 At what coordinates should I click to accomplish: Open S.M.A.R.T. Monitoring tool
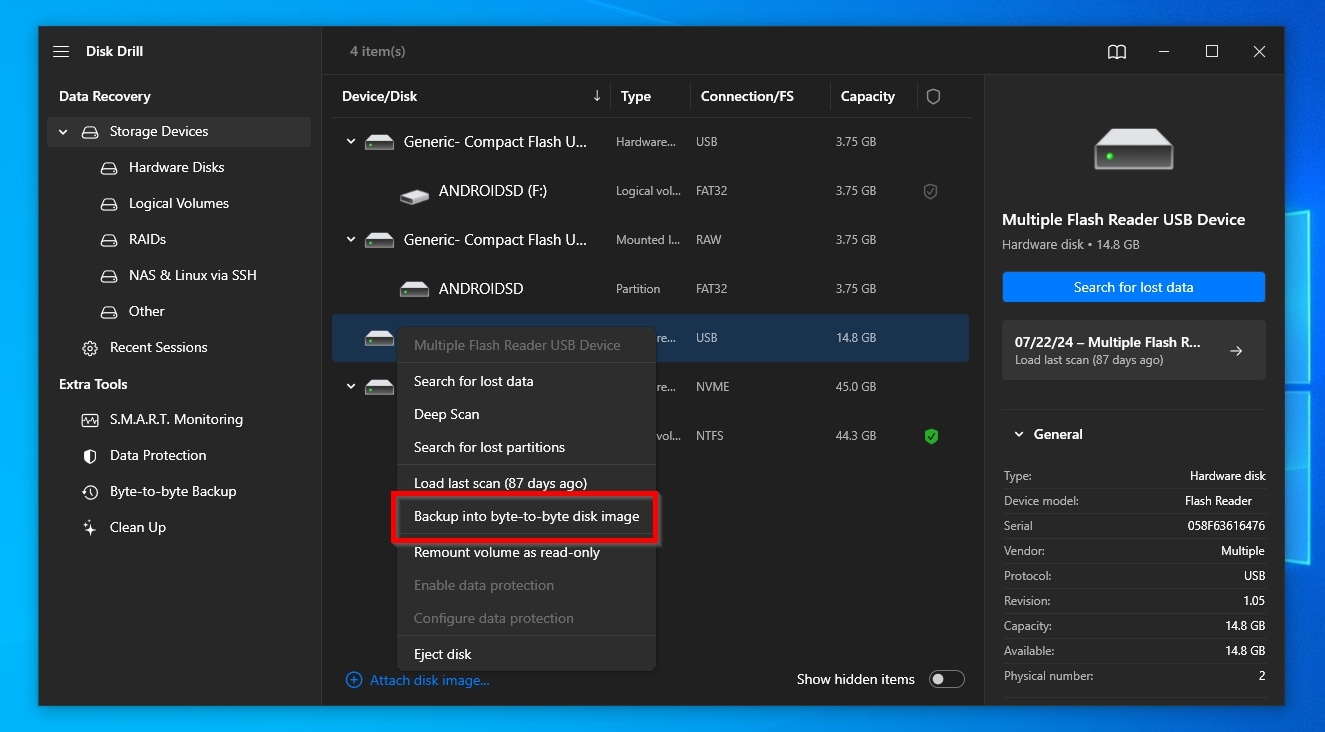(176, 420)
